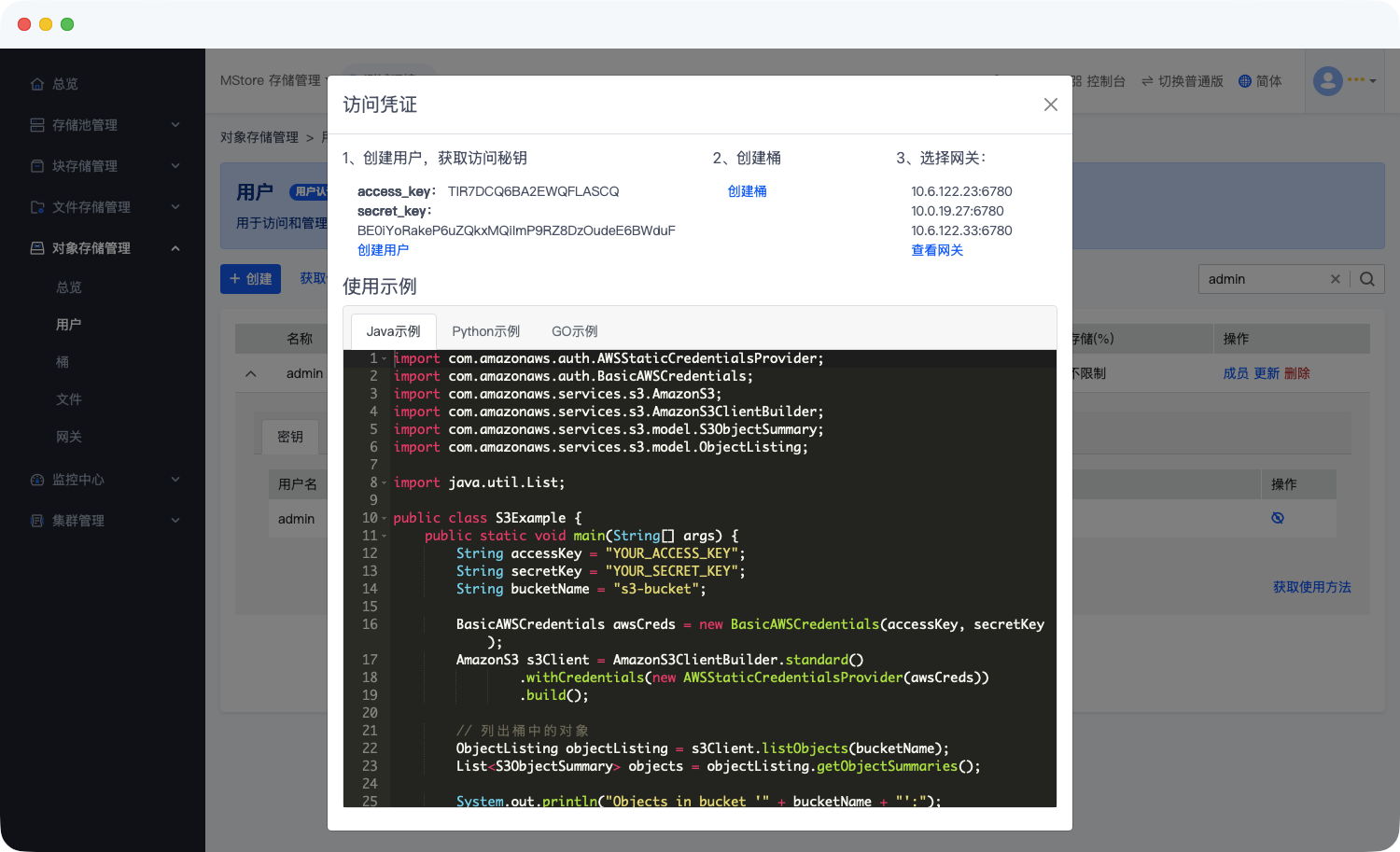Click the search magnifier icon
This screenshot has width=1400, height=852.
(1367, 279)
